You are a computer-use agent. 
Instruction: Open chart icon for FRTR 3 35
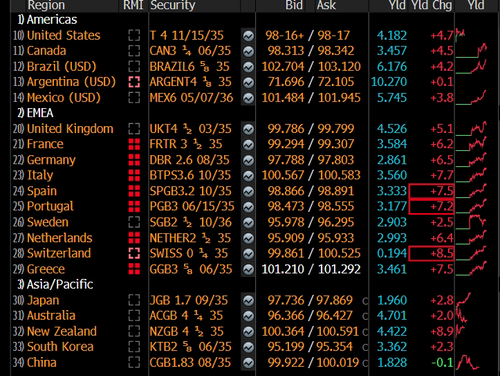pos(248,145)
